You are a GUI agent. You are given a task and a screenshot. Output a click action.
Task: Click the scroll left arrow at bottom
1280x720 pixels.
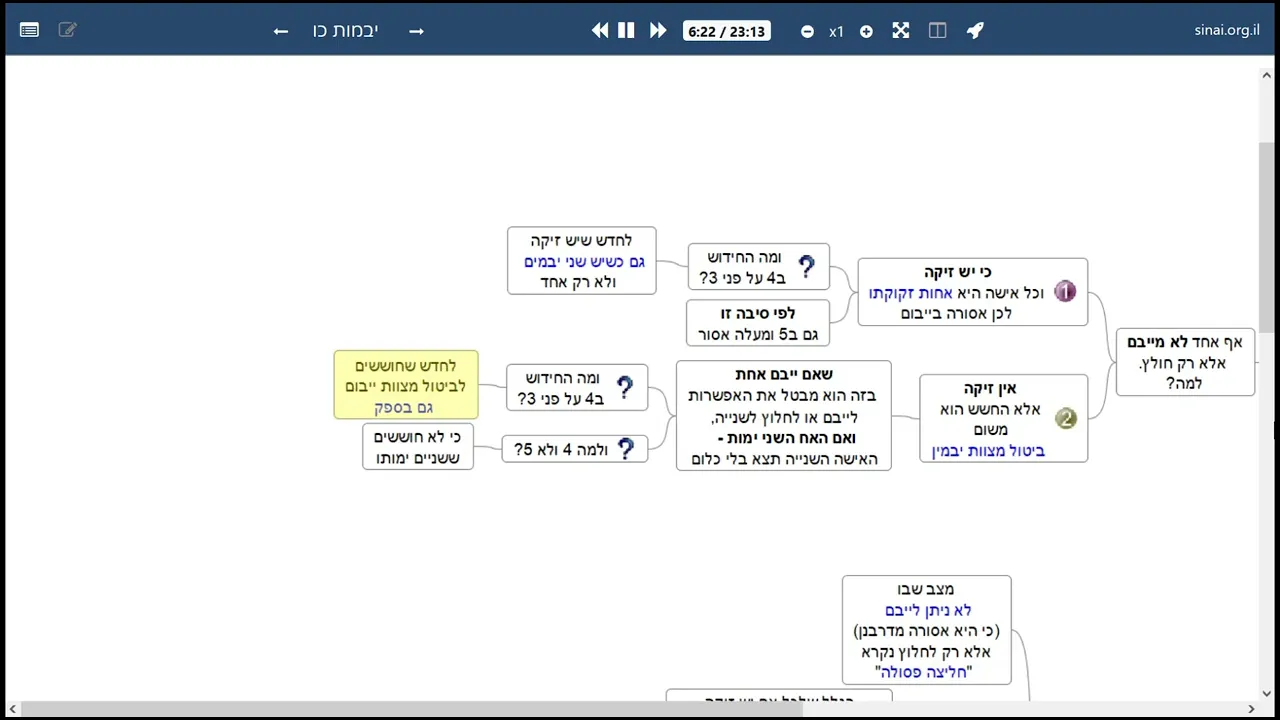[12, 710]
